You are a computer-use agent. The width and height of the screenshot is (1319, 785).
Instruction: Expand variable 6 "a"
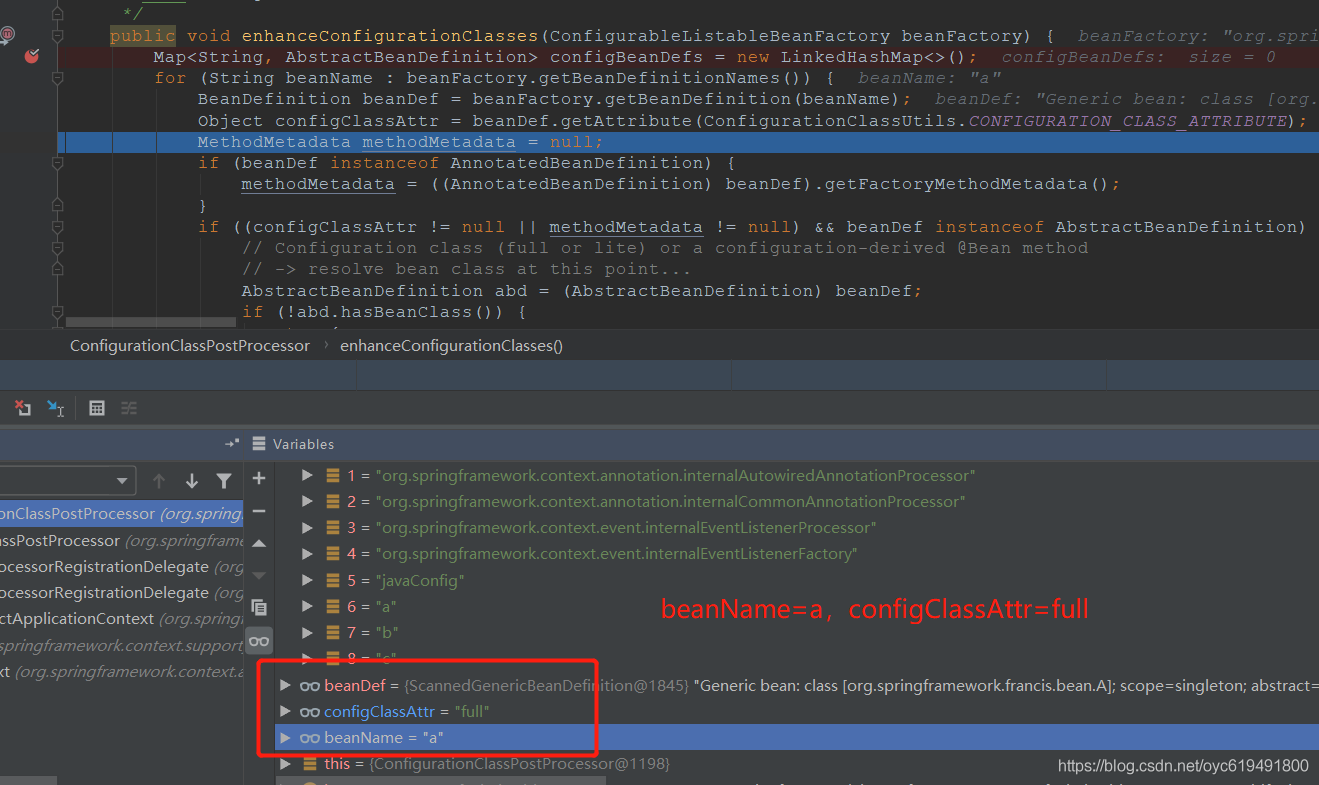(x=307, y=606)
